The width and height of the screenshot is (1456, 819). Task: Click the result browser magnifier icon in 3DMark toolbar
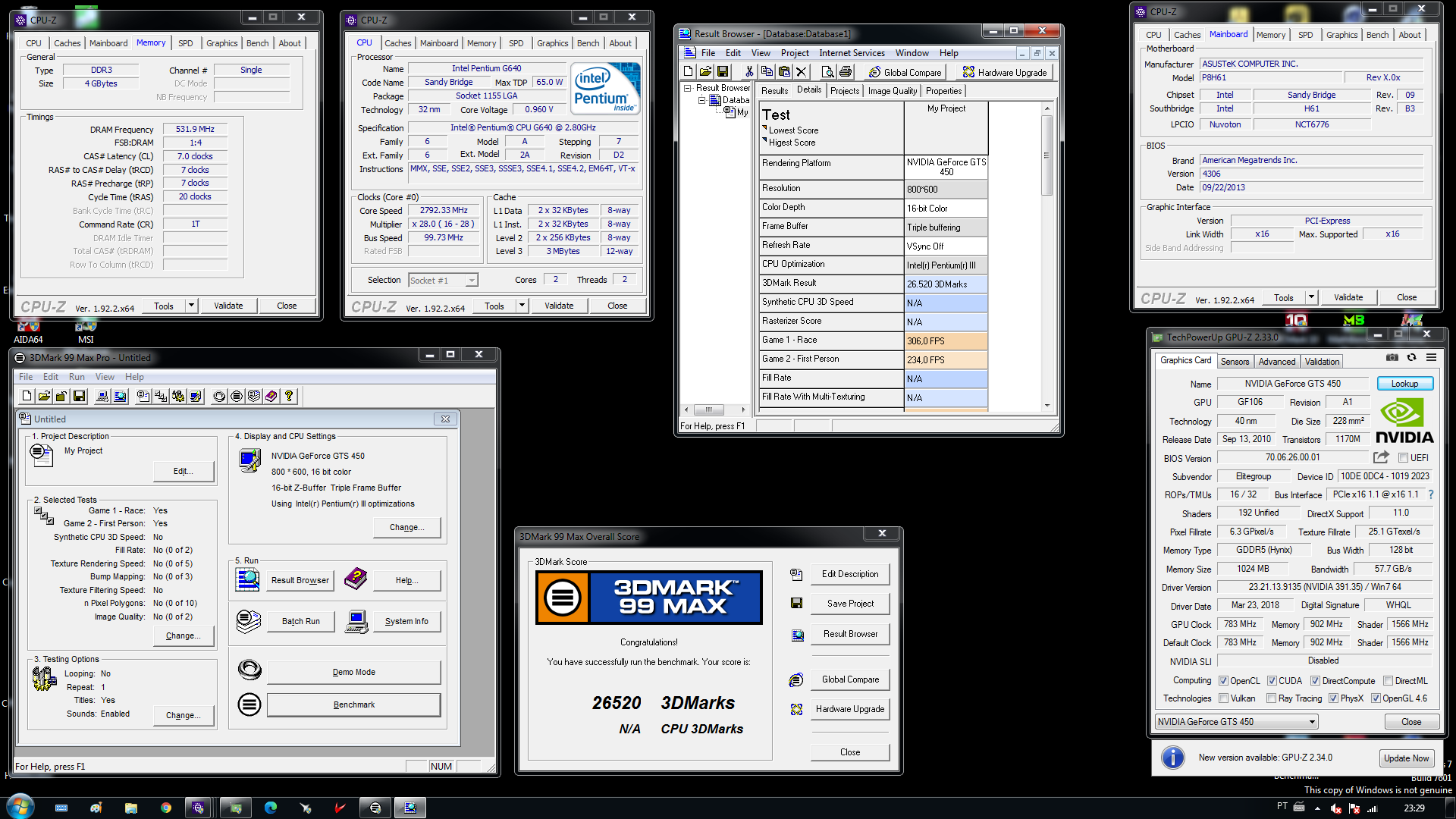point(120,396)
